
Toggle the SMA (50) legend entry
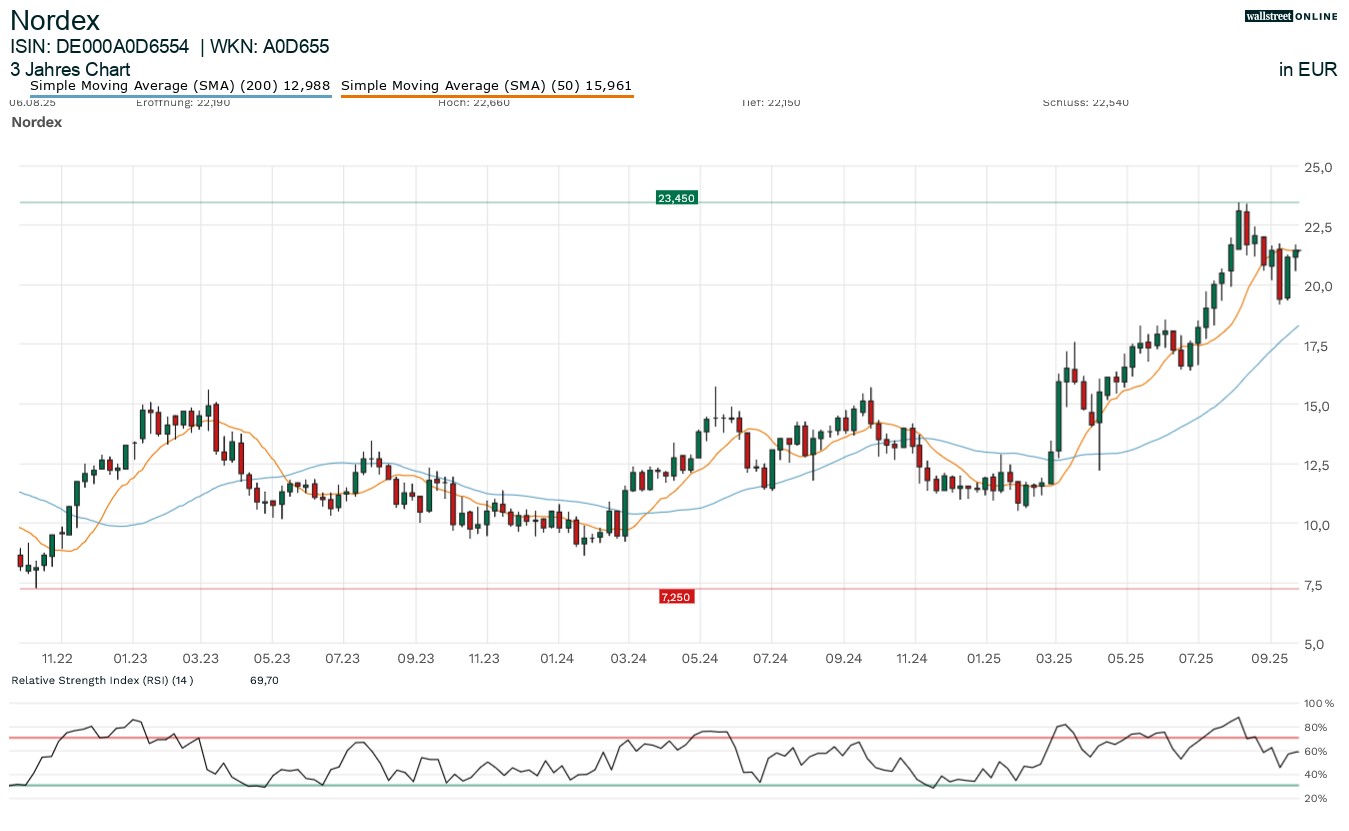[x=487, y=86]
